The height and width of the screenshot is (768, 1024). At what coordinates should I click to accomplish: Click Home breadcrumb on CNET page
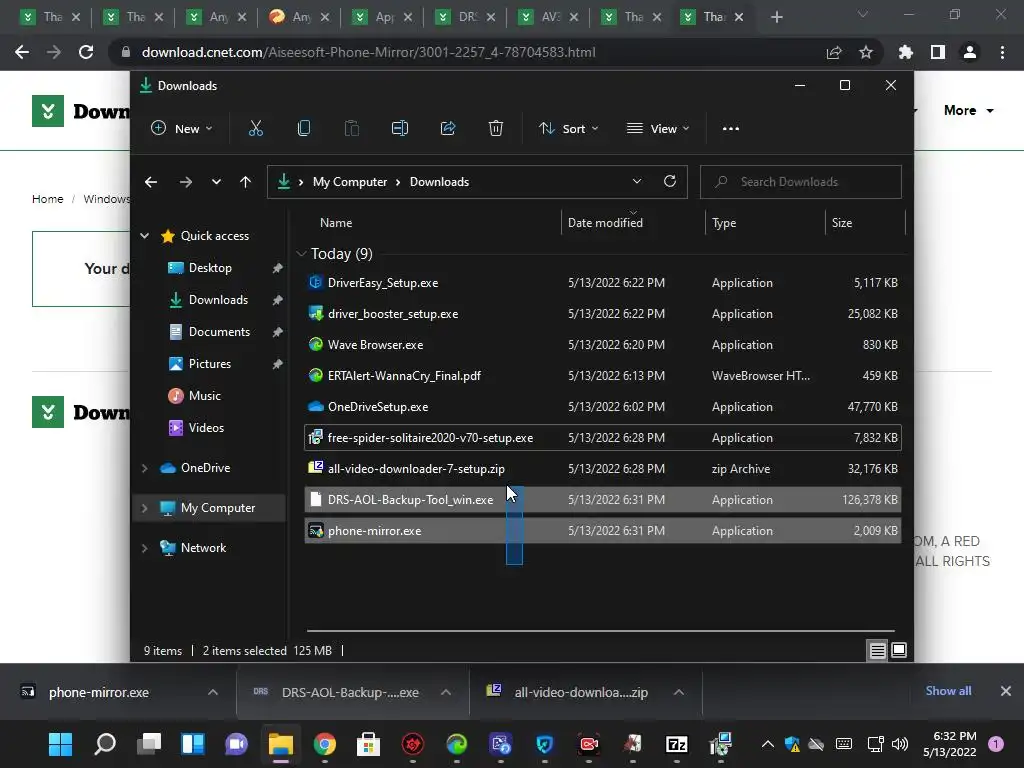(x=48, y=199)
